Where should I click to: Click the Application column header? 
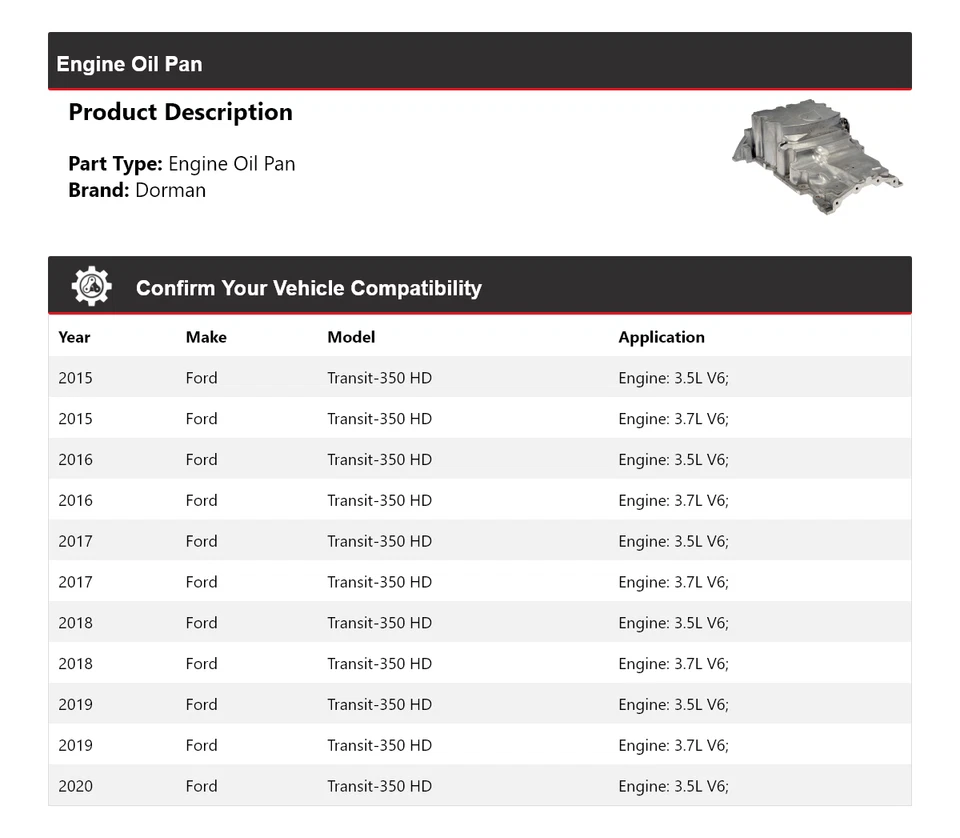(661, 337)
